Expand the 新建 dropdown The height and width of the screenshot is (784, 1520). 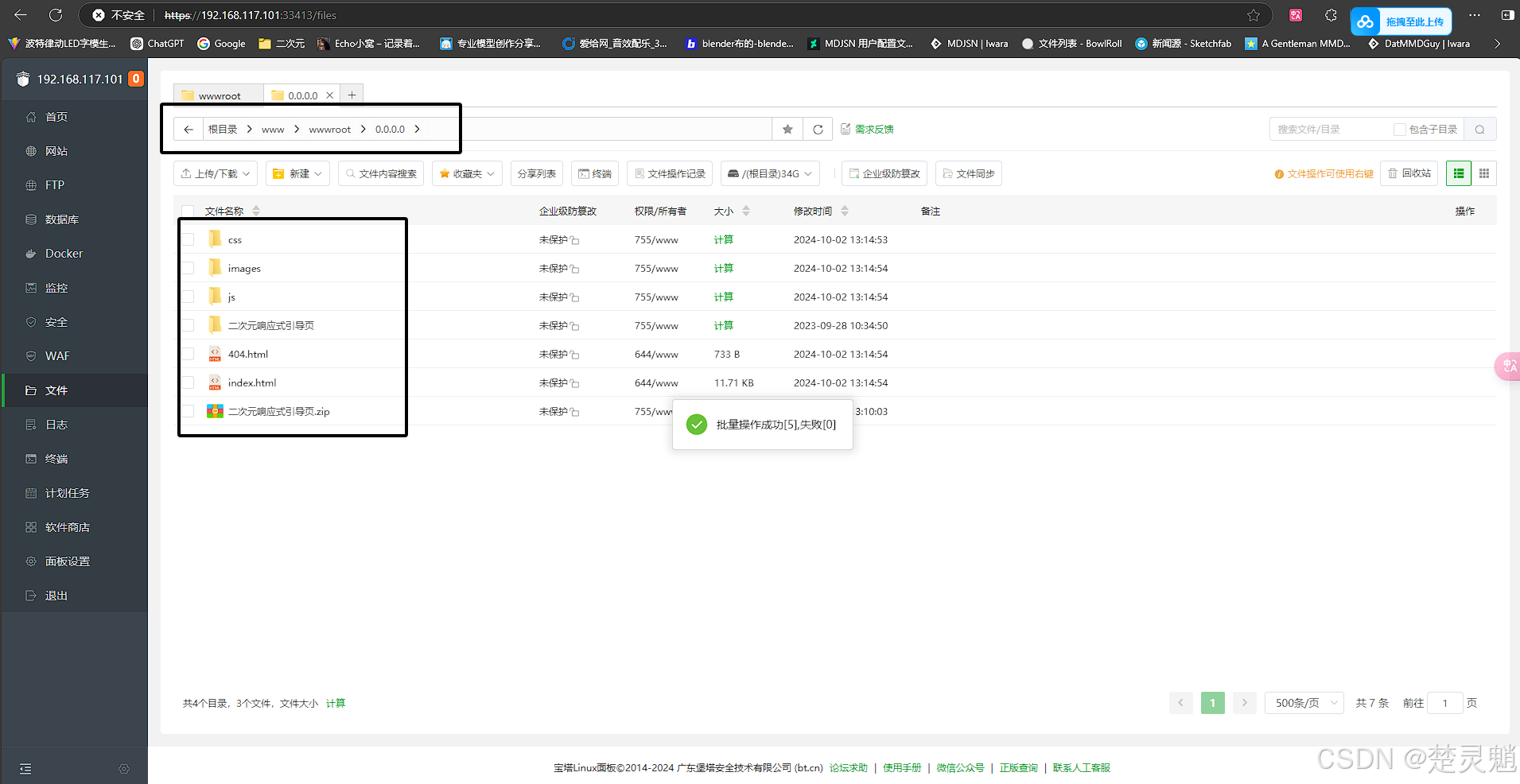[297, 173]
